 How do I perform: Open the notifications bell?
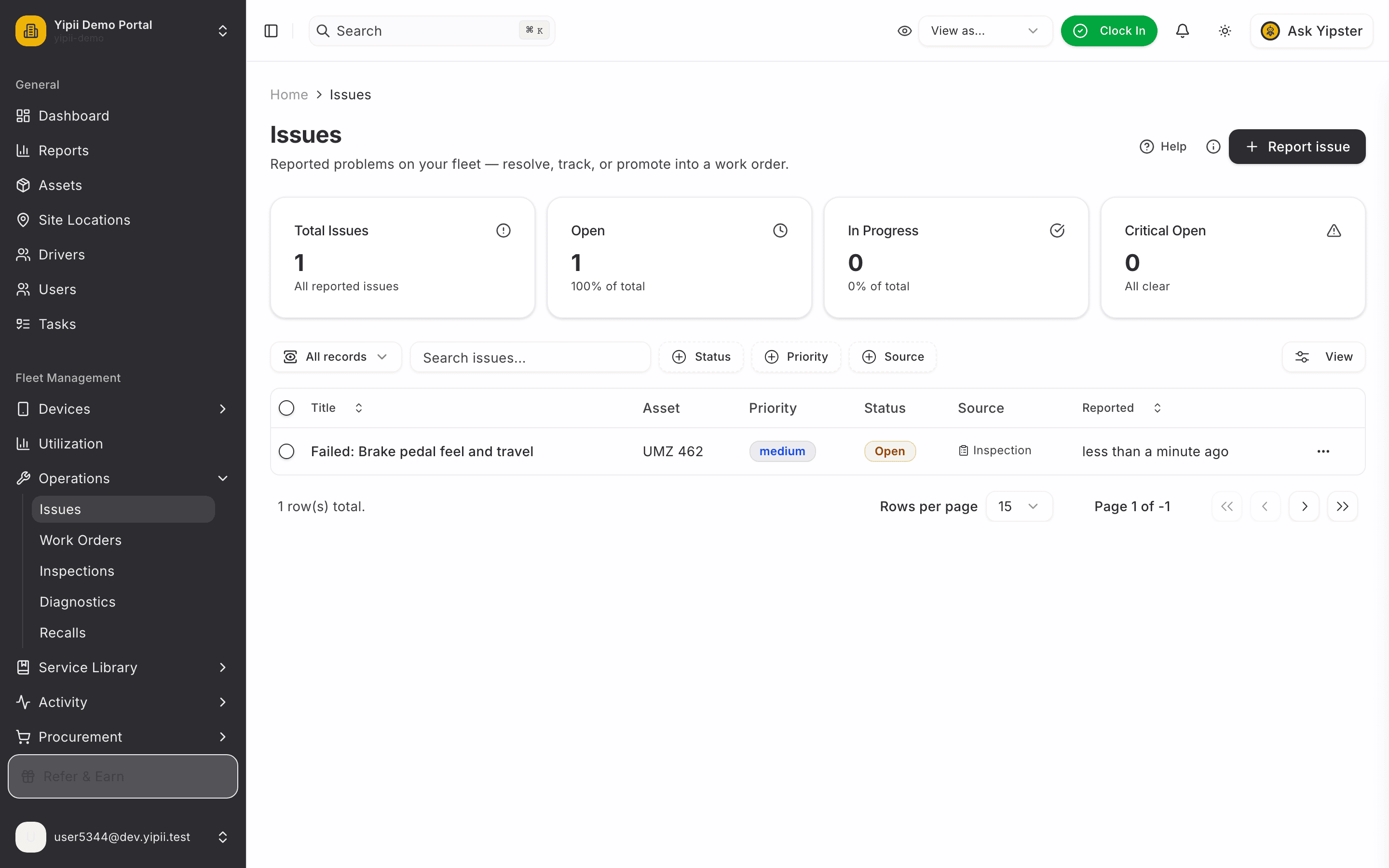coord(1183,31)
